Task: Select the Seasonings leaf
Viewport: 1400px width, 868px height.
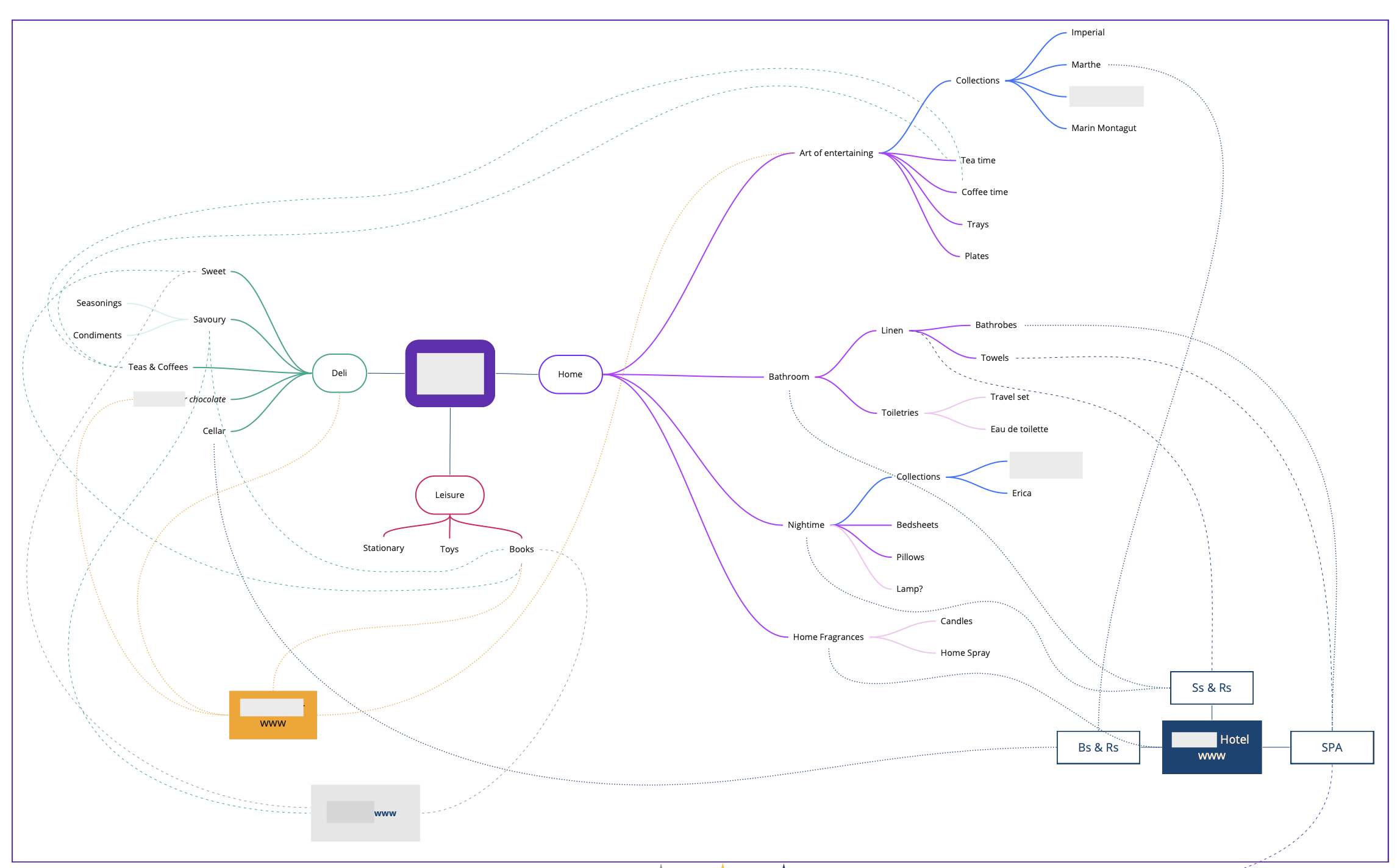Action: (99, 303)
